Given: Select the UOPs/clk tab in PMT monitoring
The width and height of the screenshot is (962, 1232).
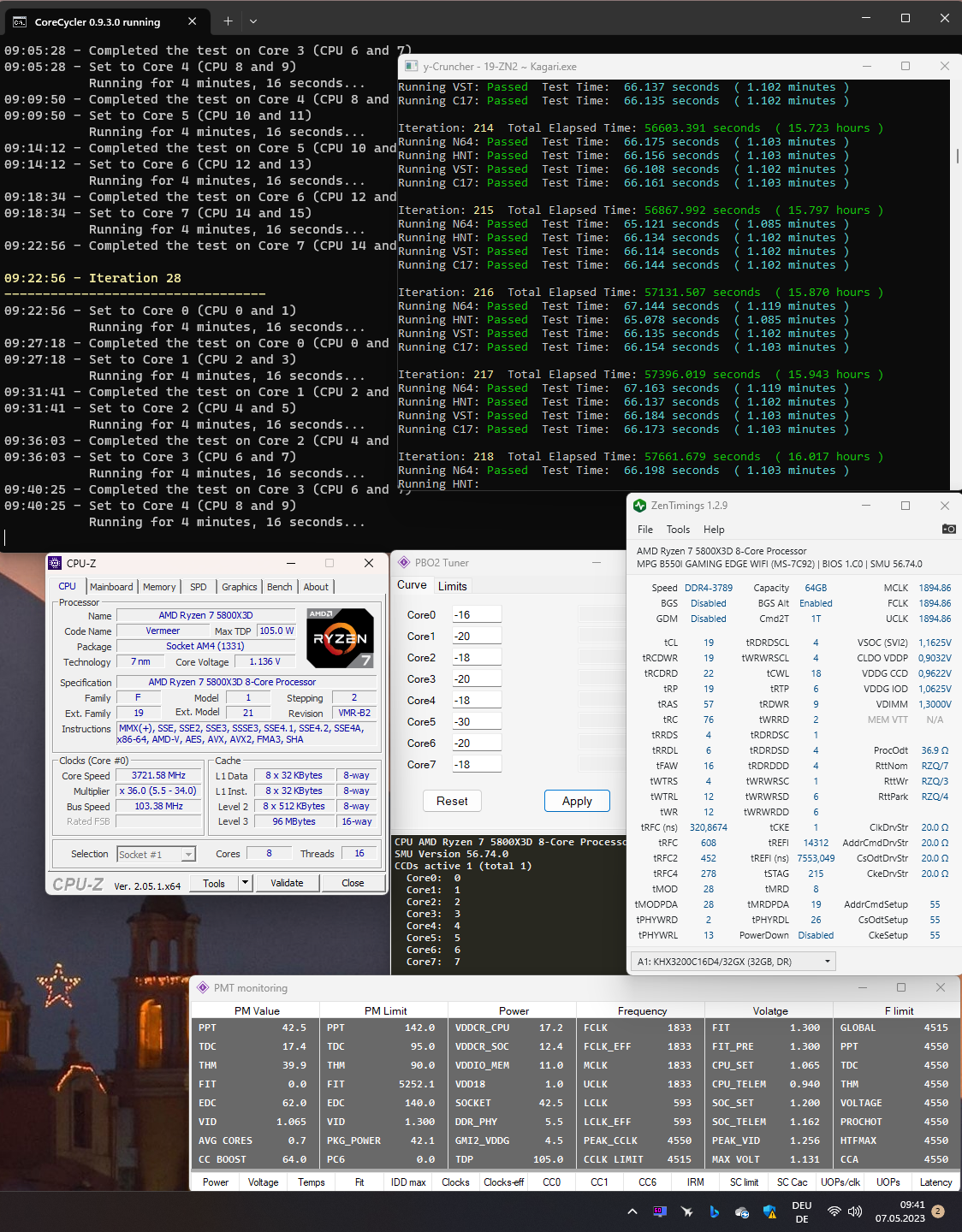Looking at the screenshot, I should tap(840, 1182).
